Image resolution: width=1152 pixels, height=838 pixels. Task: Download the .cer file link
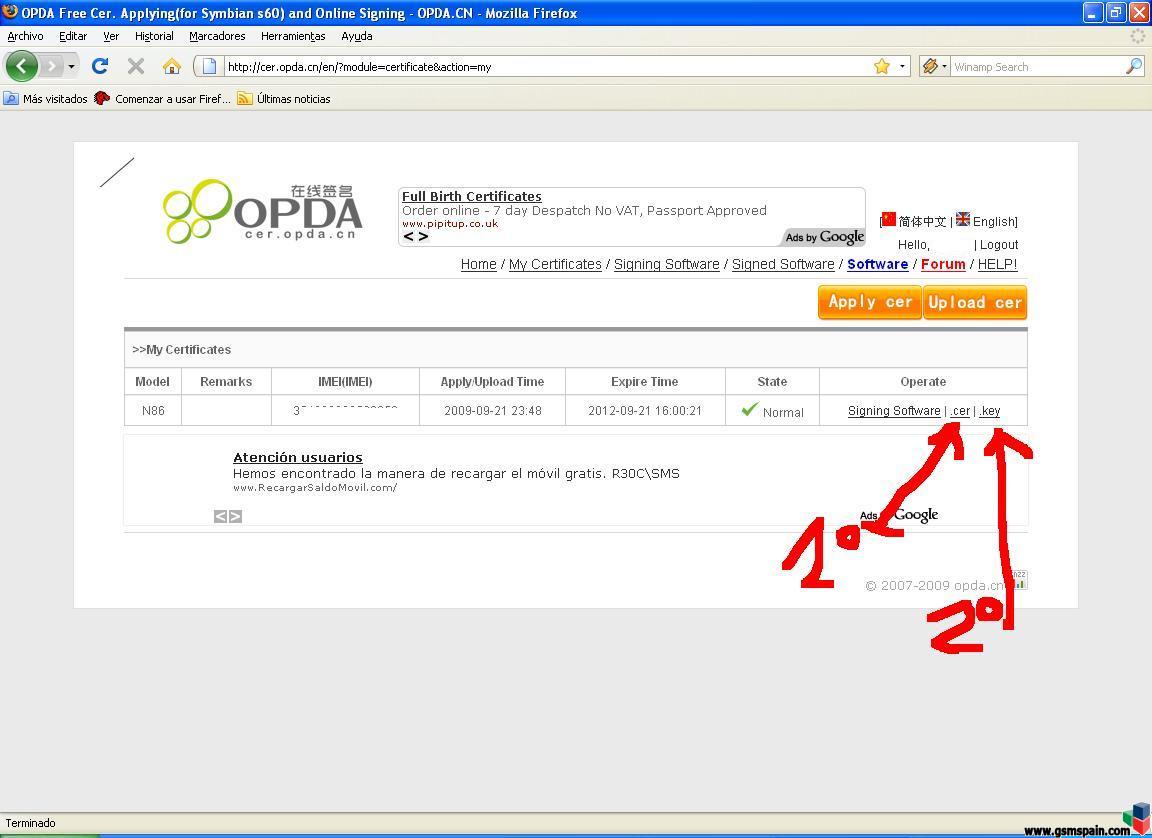(960, 411)
